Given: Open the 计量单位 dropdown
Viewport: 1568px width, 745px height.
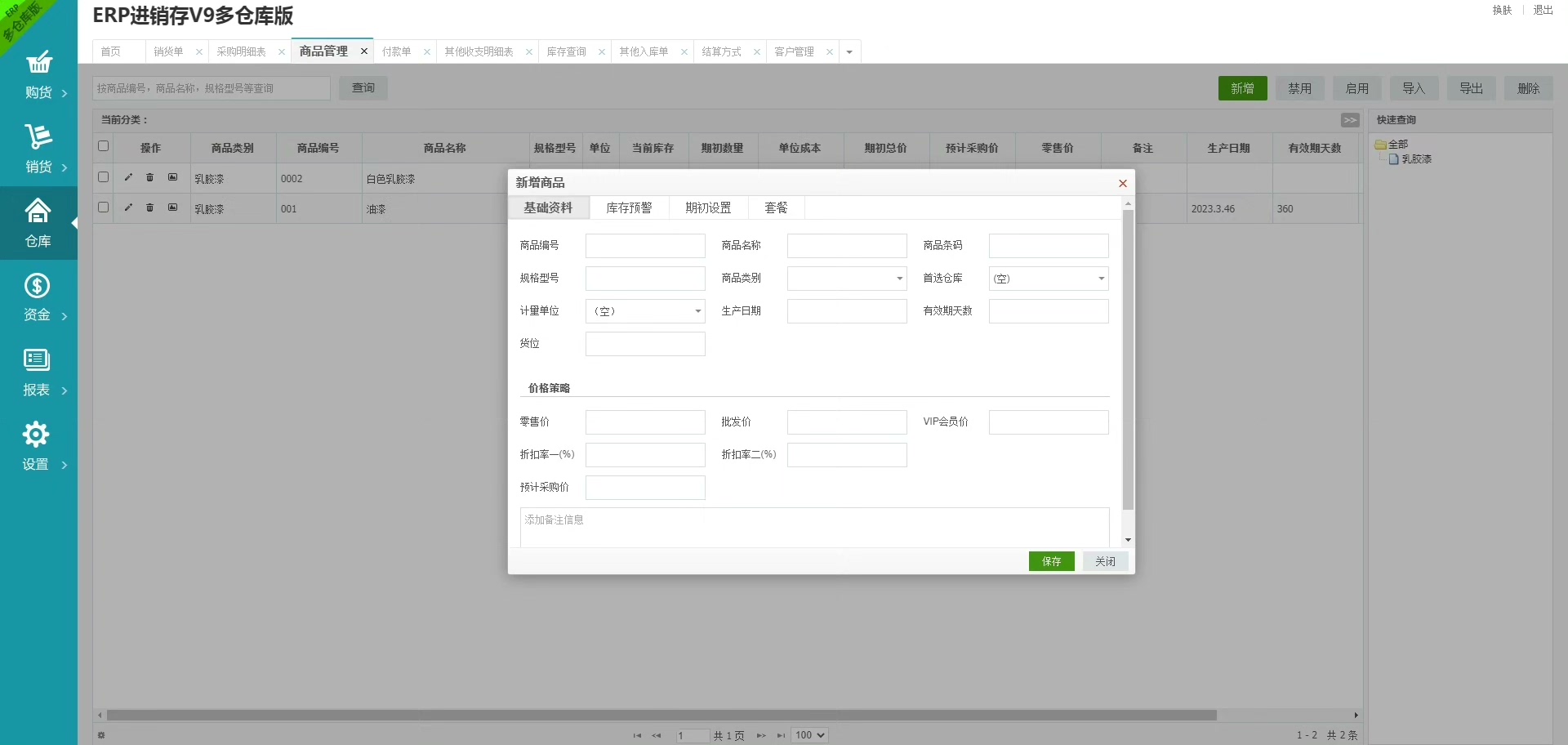Looking at the screenshot, I should [x=697, y=311].
